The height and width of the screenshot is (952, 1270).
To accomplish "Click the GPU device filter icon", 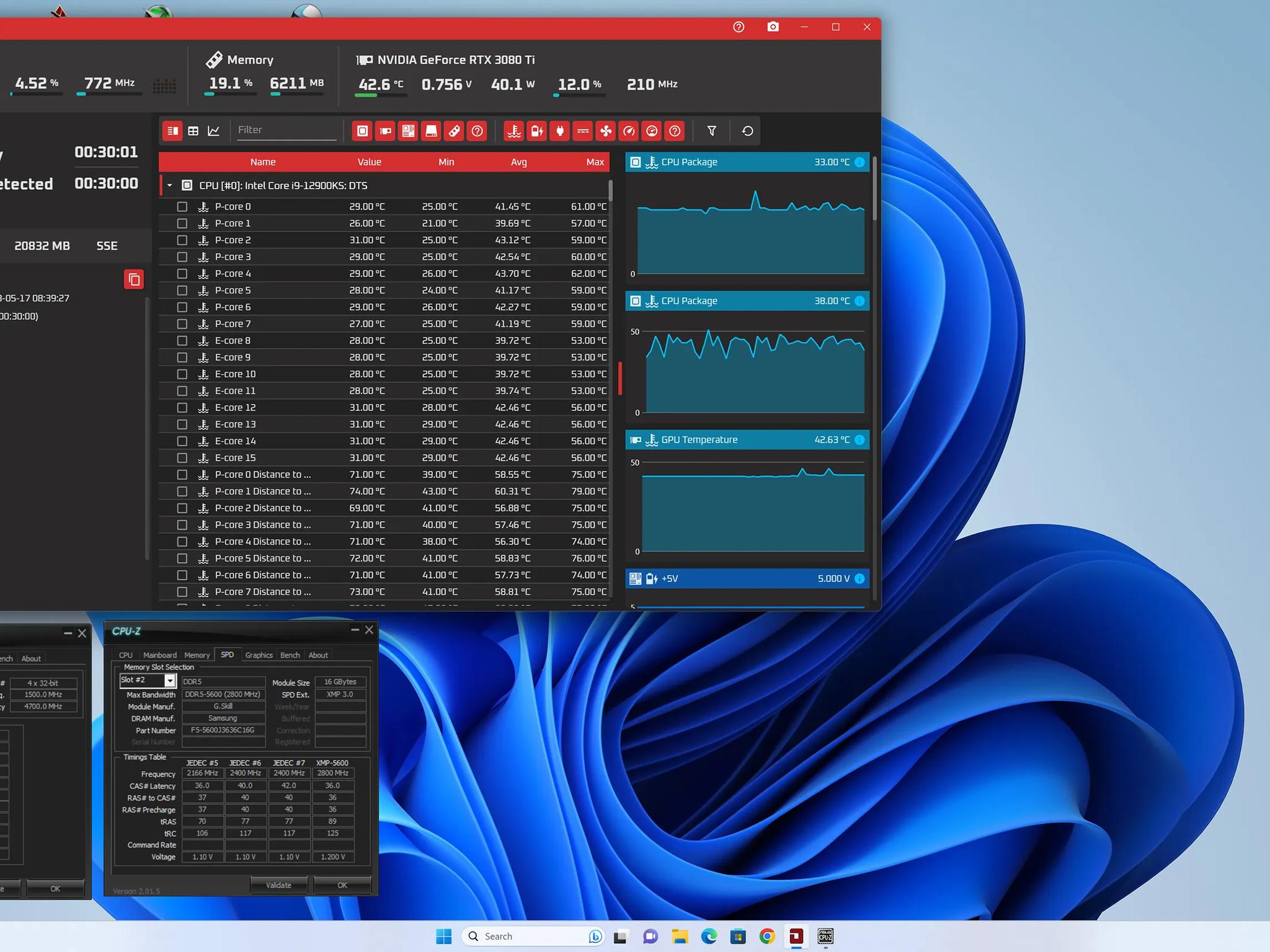I will 385,131.
